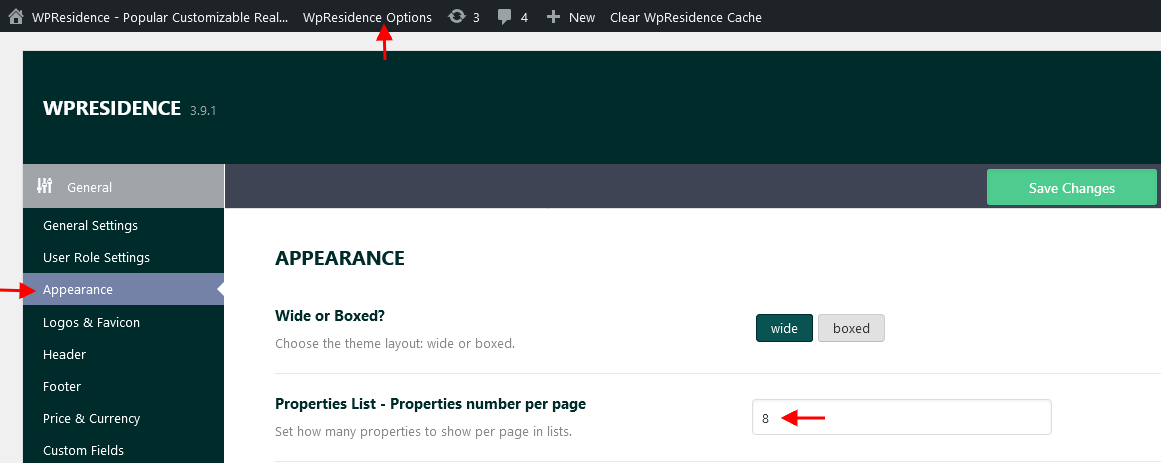The image size is (1161, 463).
Task: Open WPResidence site name link
Action: click(160, 17)
